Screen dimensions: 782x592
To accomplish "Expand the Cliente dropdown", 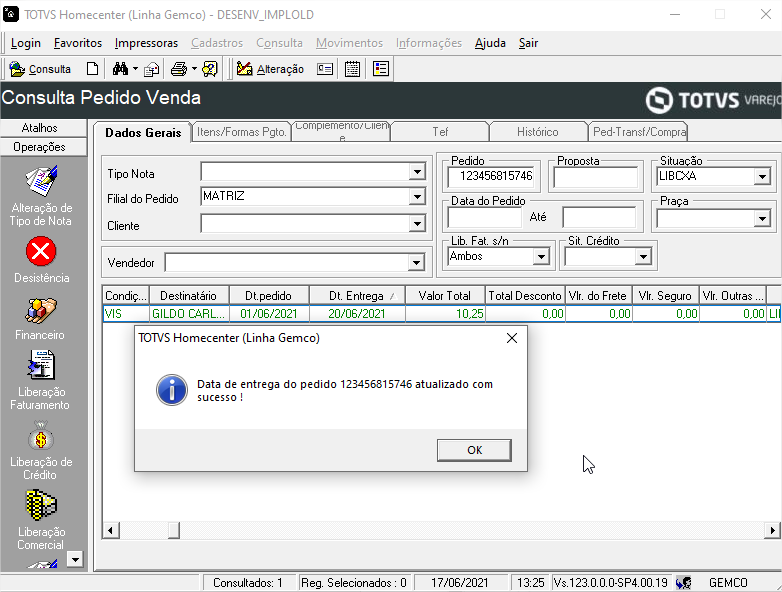I will tap(416, 224).
